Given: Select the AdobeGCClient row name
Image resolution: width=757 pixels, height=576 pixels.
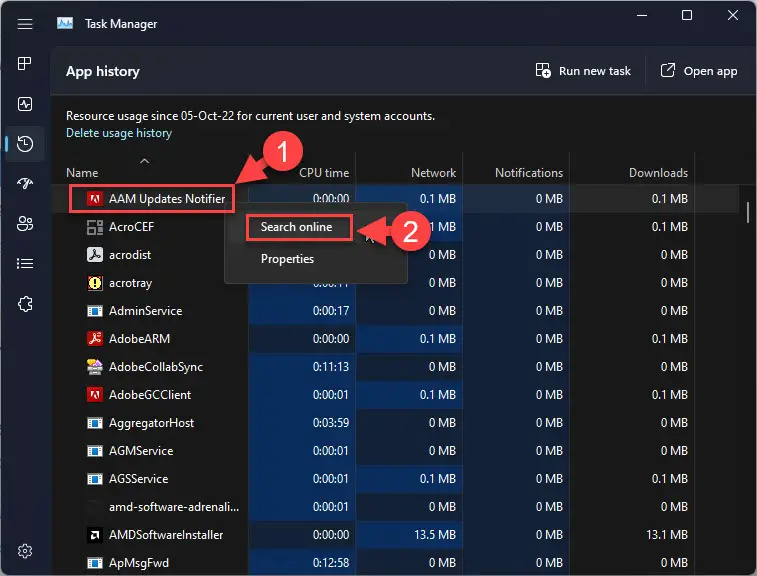Looking at the screenshot, I should [150, 395].
